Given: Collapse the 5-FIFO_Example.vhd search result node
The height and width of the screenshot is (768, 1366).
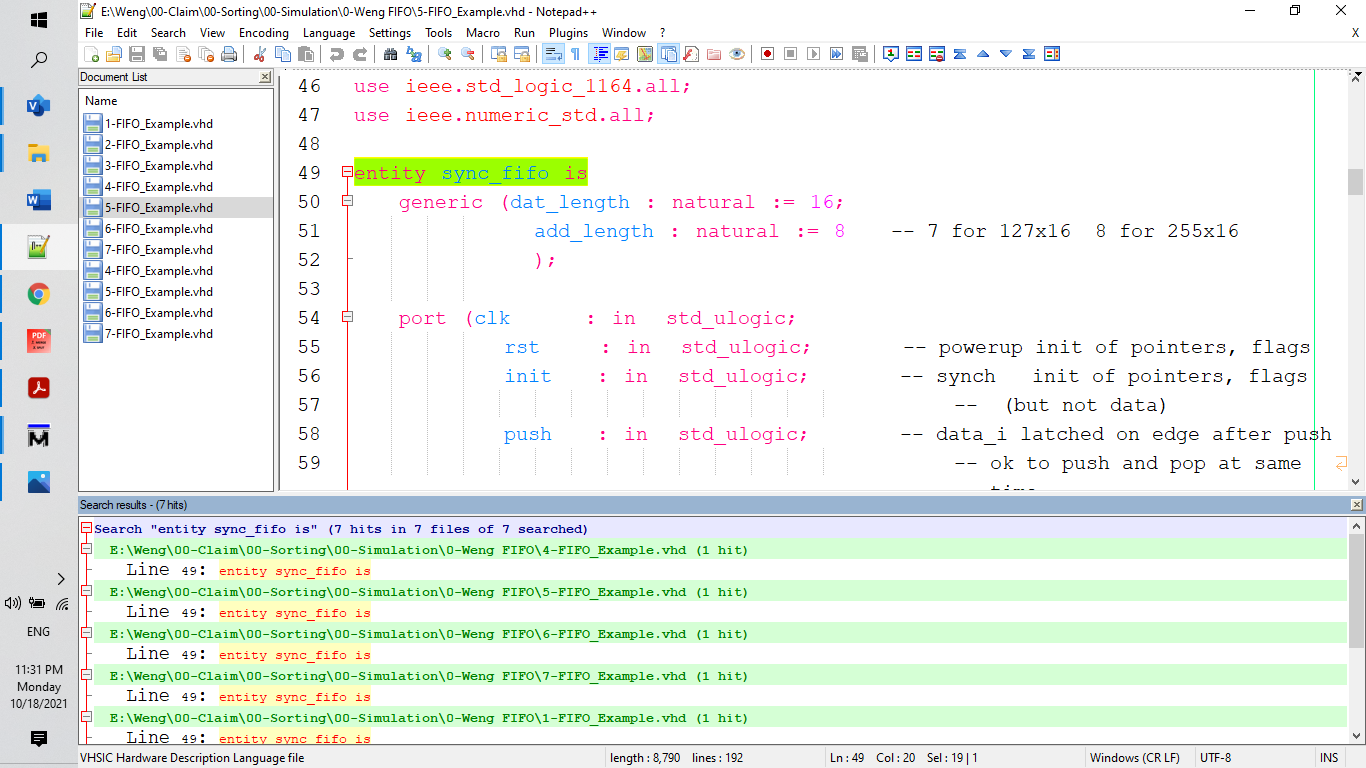Looking at the screenshot, I should click(87, 592).
